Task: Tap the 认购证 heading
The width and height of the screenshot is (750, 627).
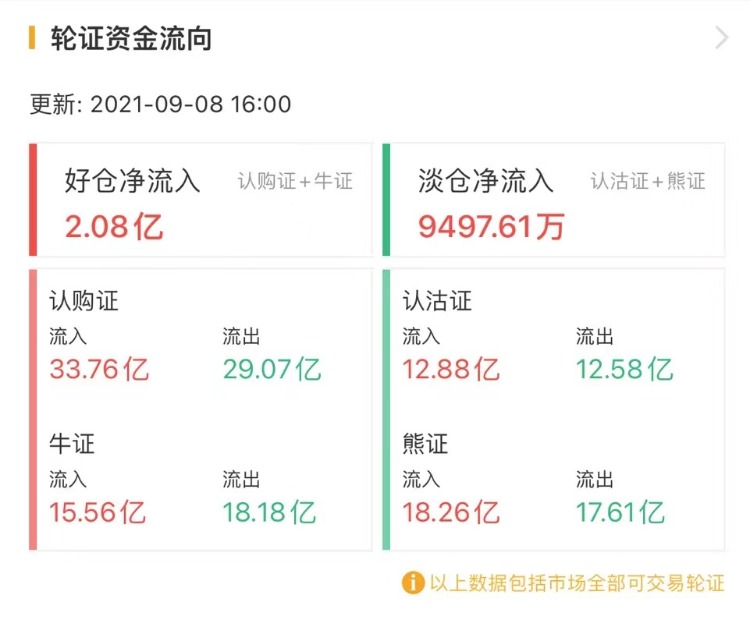Action: (x=84, y=301)
